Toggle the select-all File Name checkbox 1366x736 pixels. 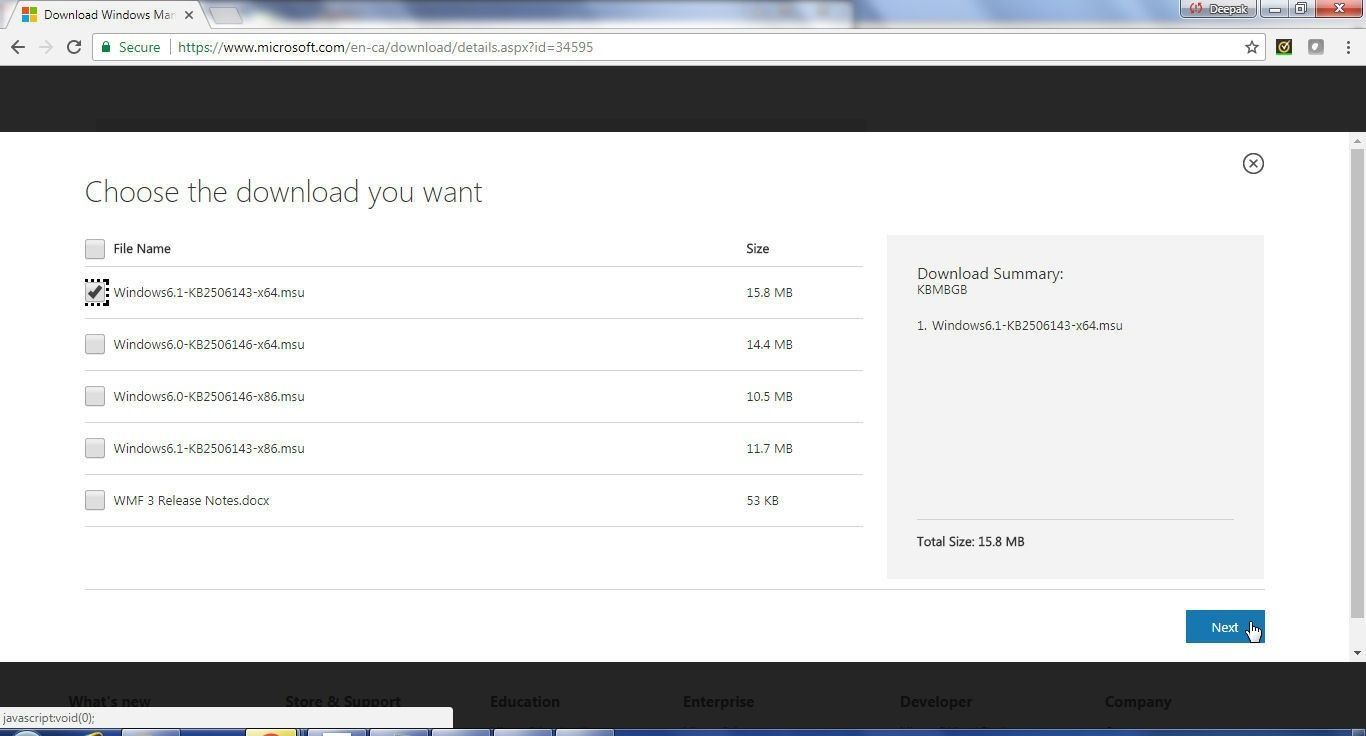[95, 248]
